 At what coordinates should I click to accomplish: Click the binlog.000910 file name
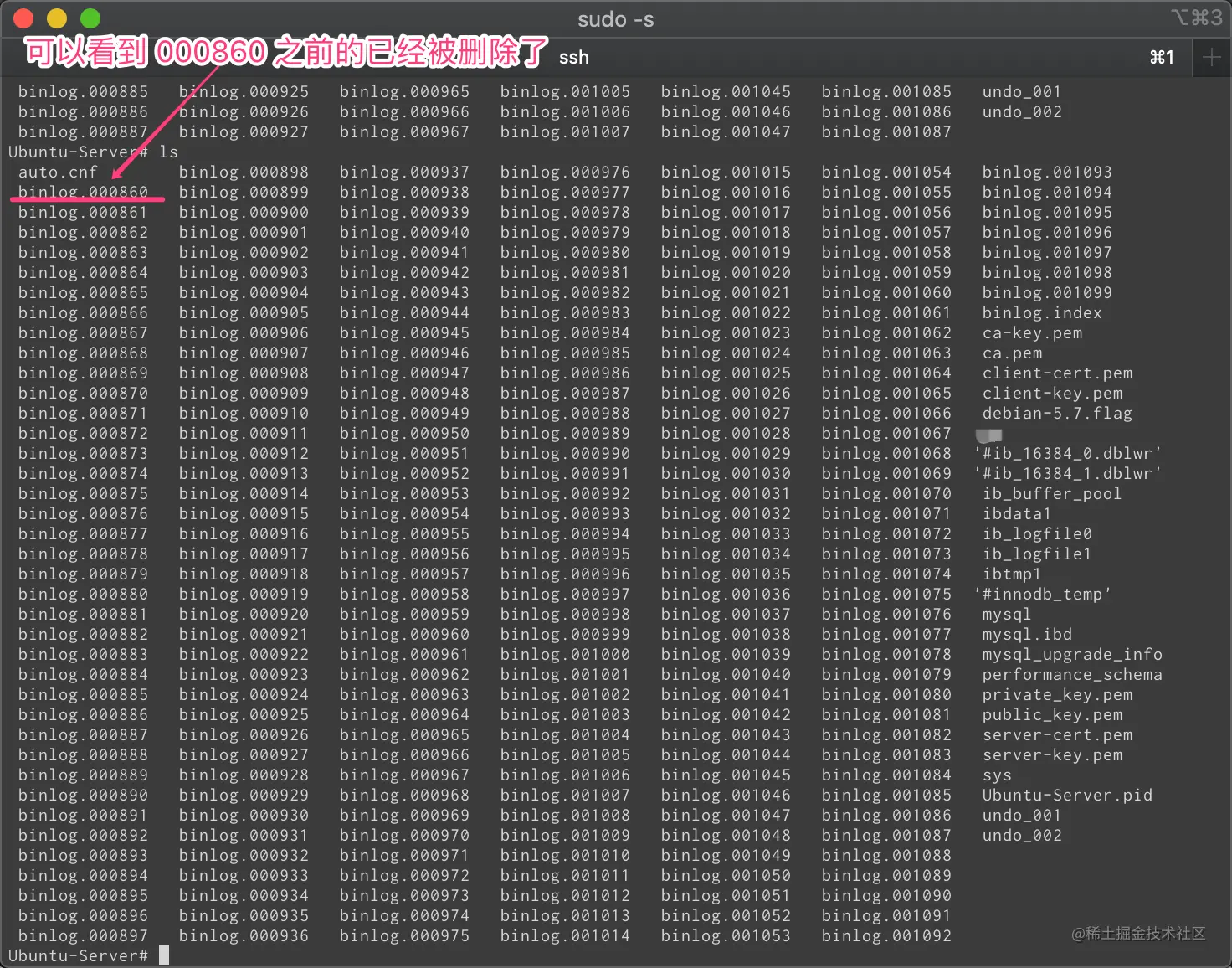pos(244,413)
